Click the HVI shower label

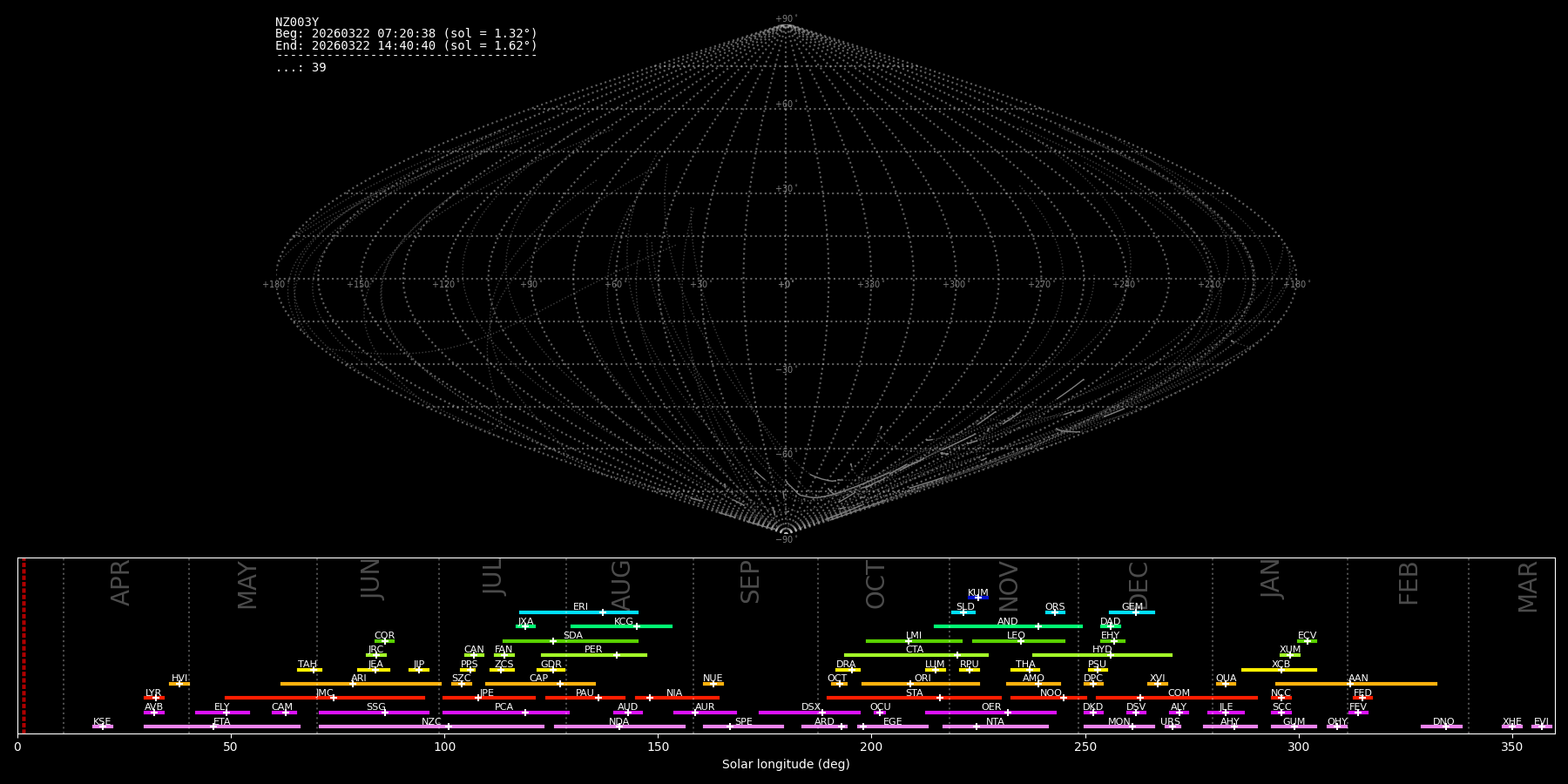click(179, 679)
